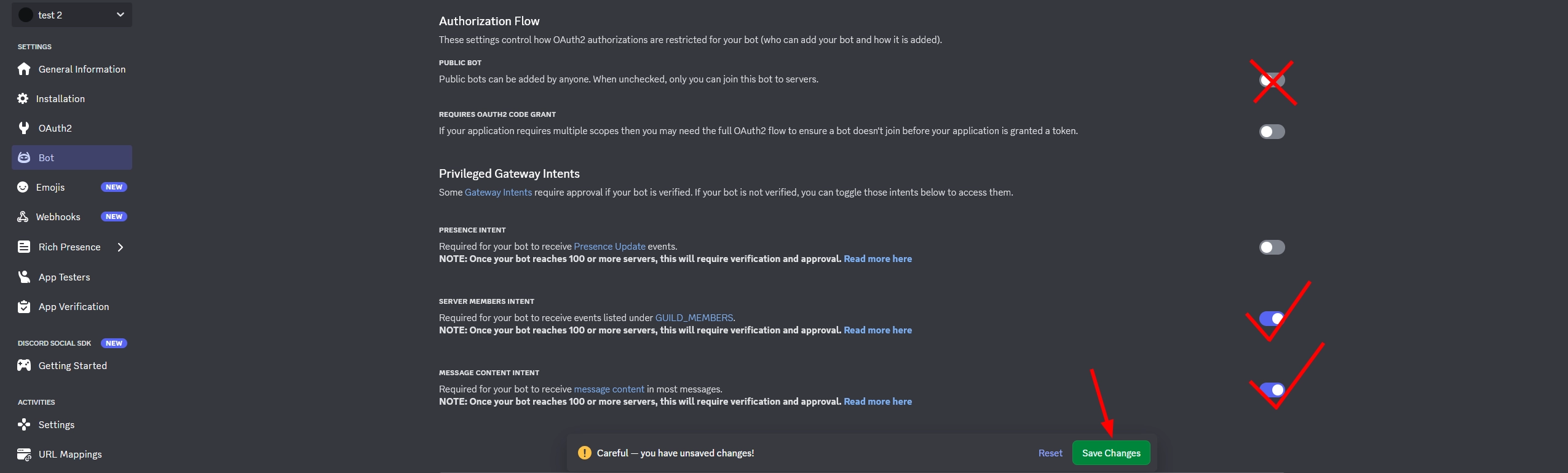This screenshot has width=1568, height=473.
Task: Open the test 2 application dropdown
Action: [71, 15]
